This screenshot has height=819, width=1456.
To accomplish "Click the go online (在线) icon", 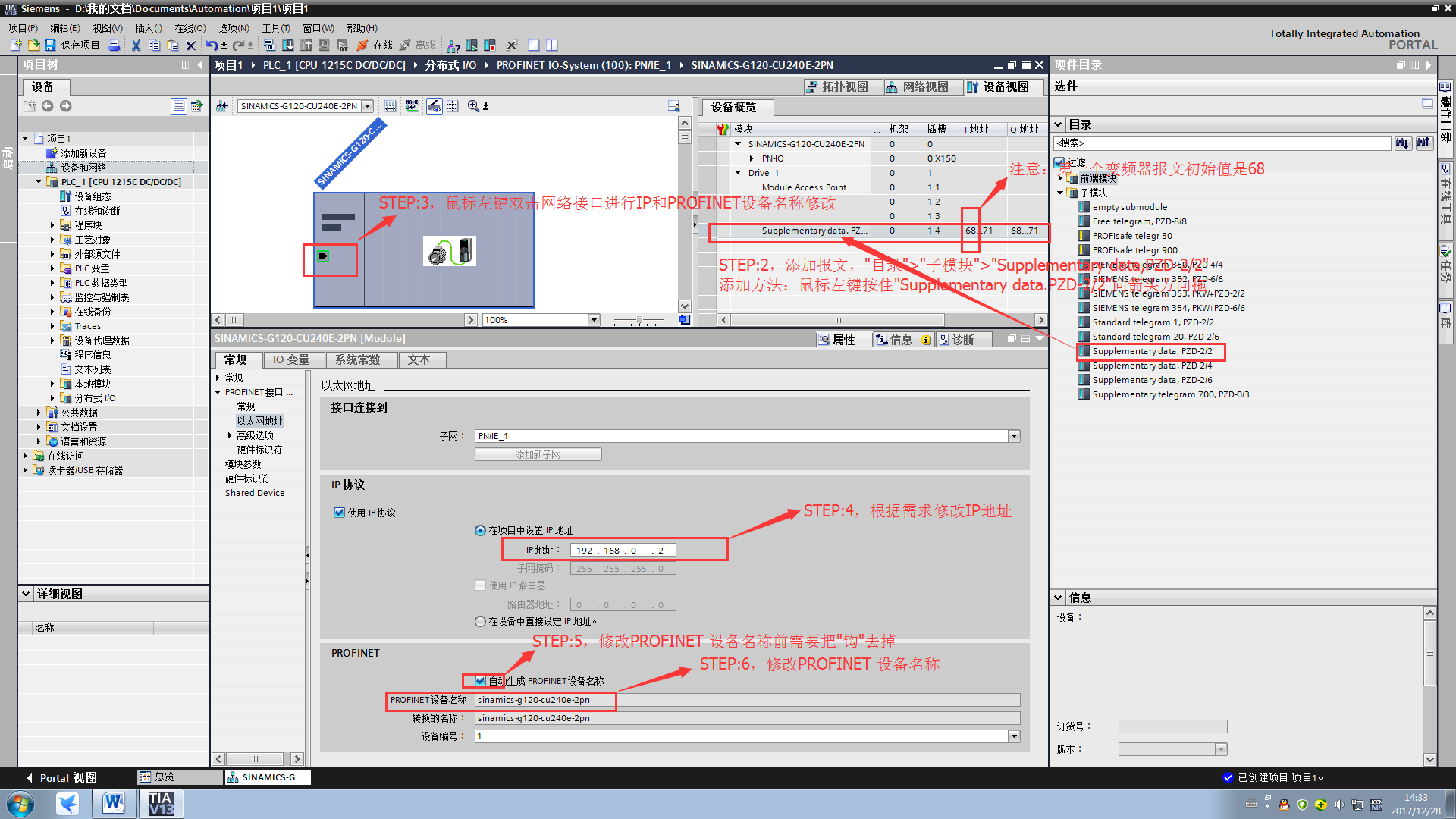I will point(362,45).
